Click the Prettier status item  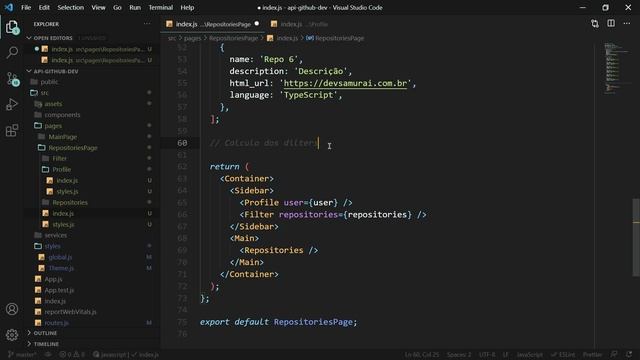pos(593,354)
